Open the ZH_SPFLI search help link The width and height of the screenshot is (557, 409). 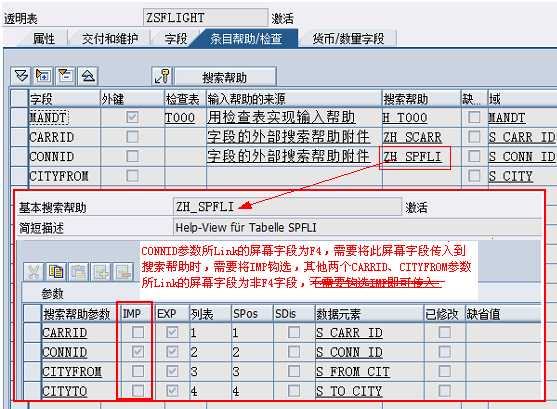tap(412, 157)
